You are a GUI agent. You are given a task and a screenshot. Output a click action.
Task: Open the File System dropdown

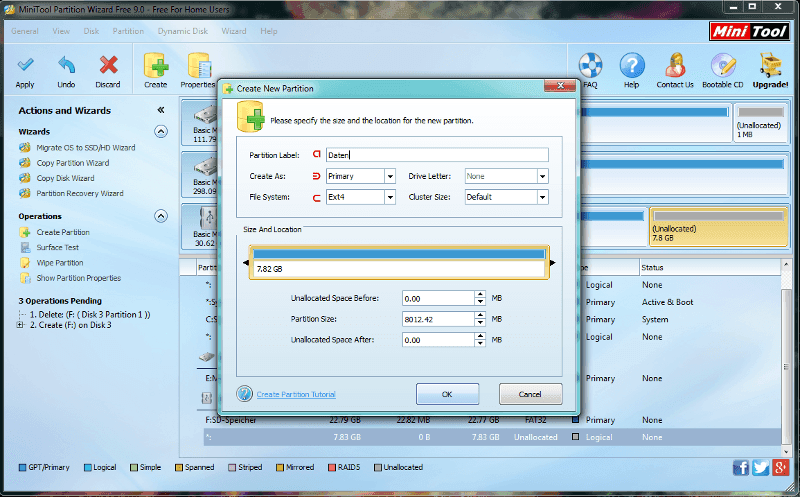pos(390,197)
